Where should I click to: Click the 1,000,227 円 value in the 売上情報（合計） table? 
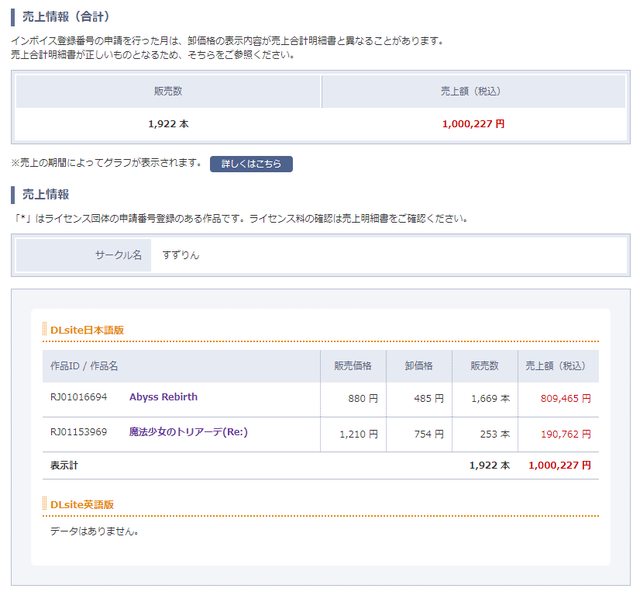click(x=473, y=124)
